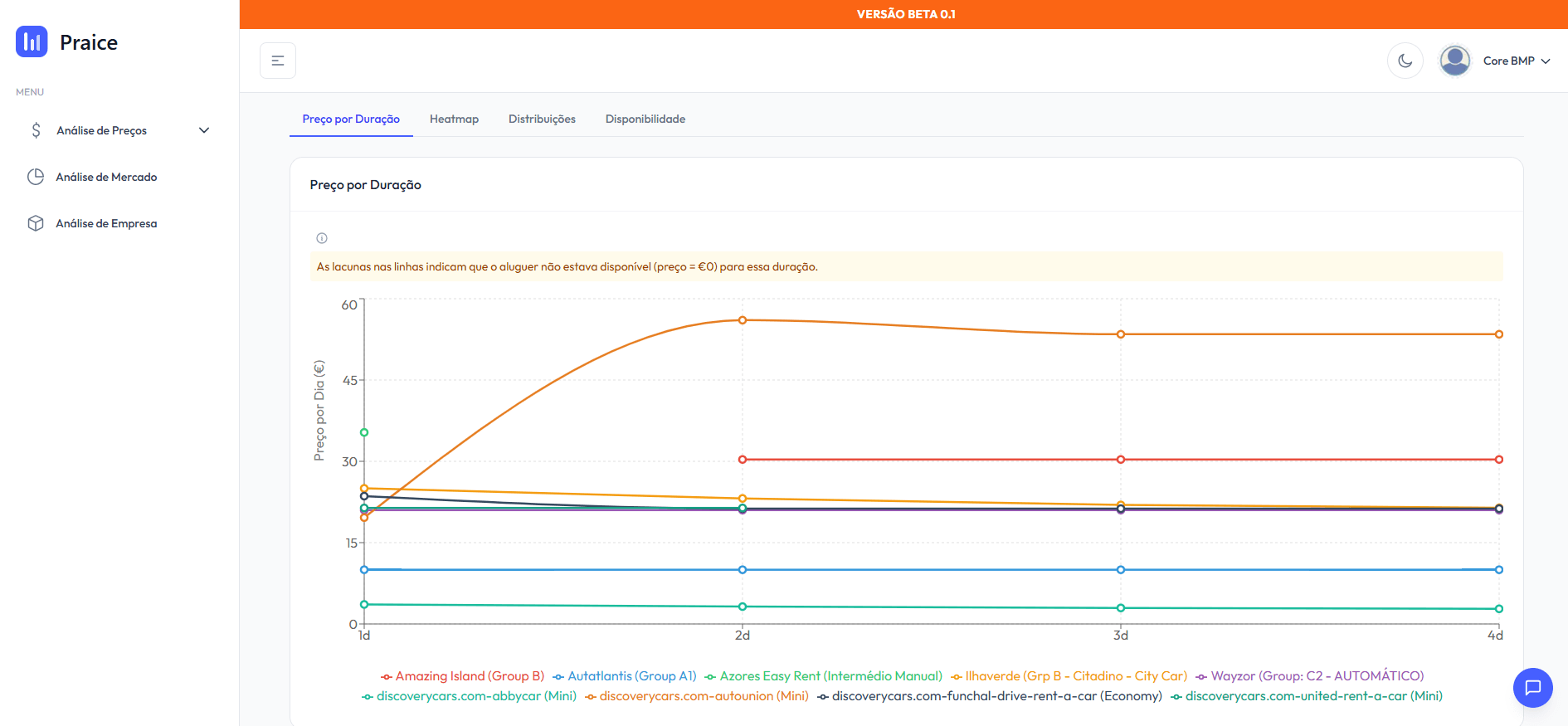Click the info icon above the chart notice
This screenshot has width=1568, height=726.
(x=322, y=238)
